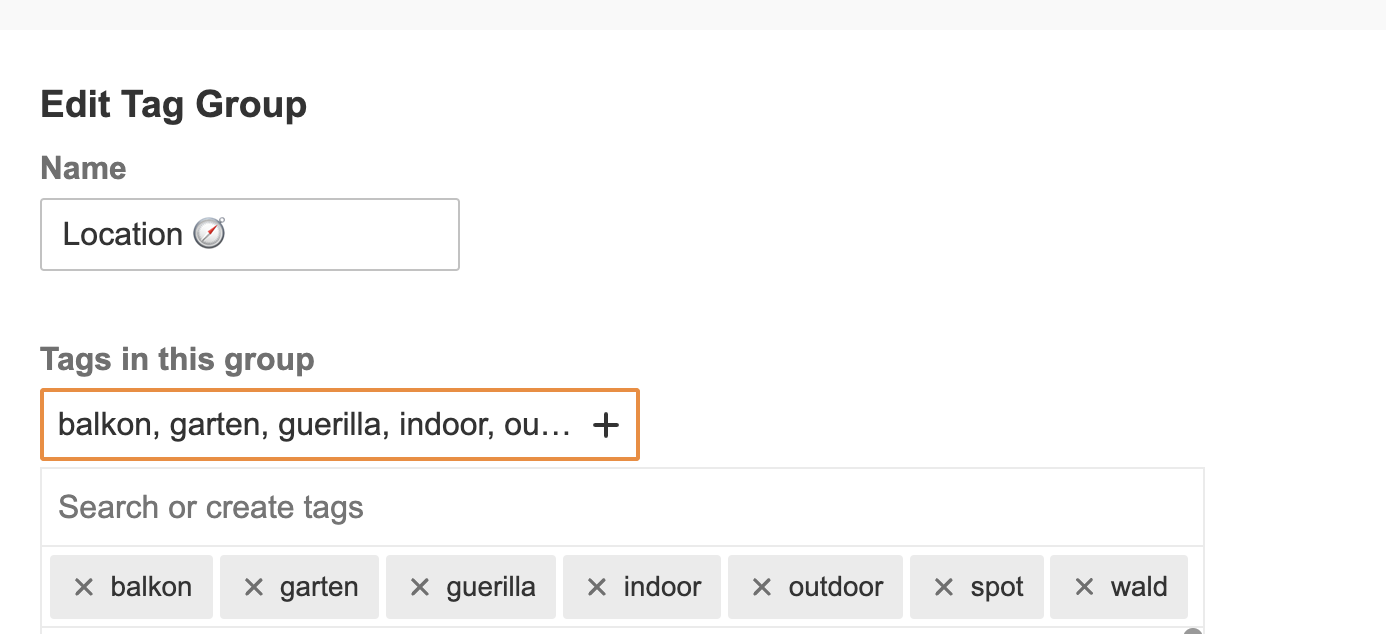Select the garten tag chip text
The width and height of the screenshot is (1386, 634).
(x=319, y=588)
